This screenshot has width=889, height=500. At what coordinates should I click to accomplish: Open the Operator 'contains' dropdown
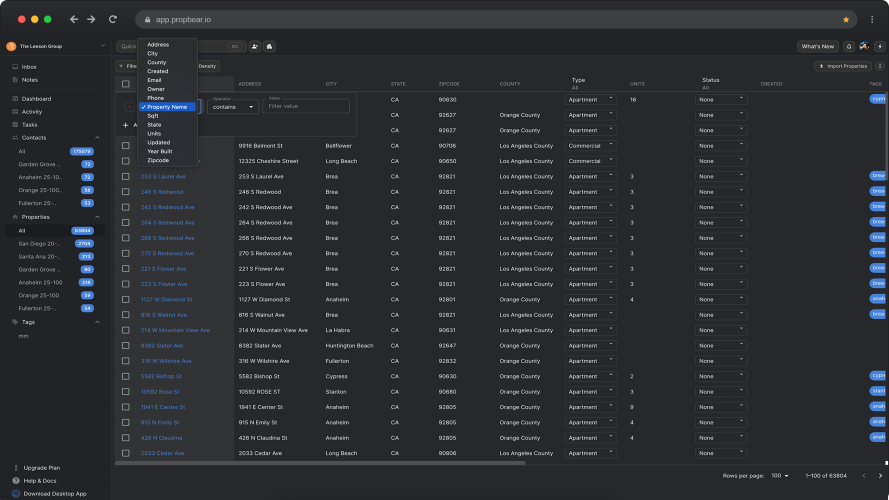tap(234, 106)
